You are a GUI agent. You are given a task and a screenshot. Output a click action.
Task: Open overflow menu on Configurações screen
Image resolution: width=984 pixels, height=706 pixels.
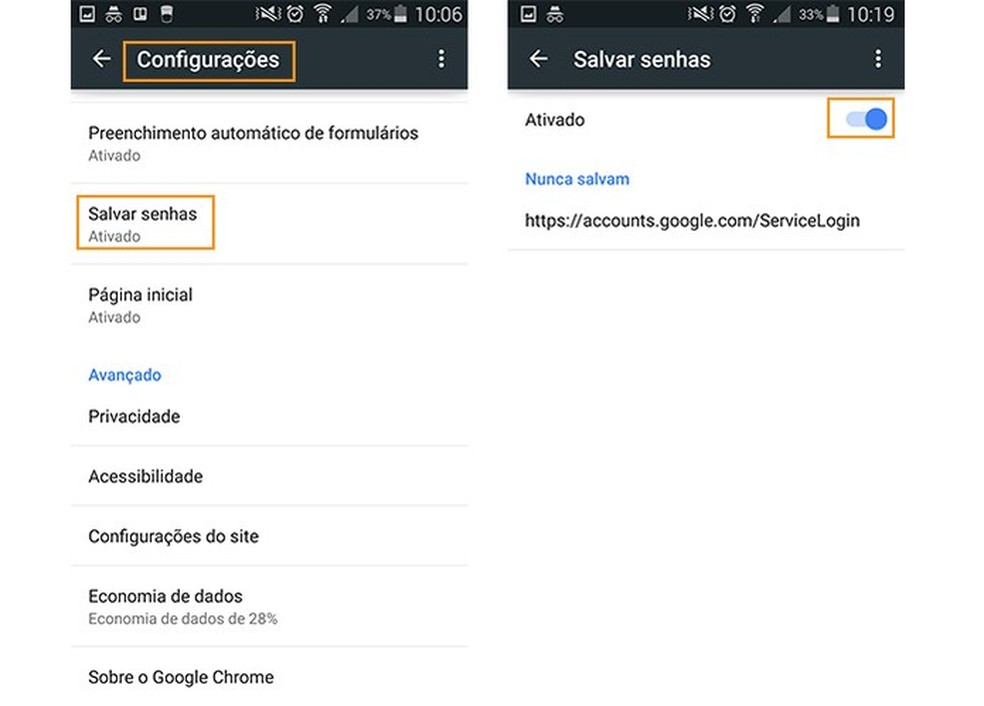[x=441, y=59]
